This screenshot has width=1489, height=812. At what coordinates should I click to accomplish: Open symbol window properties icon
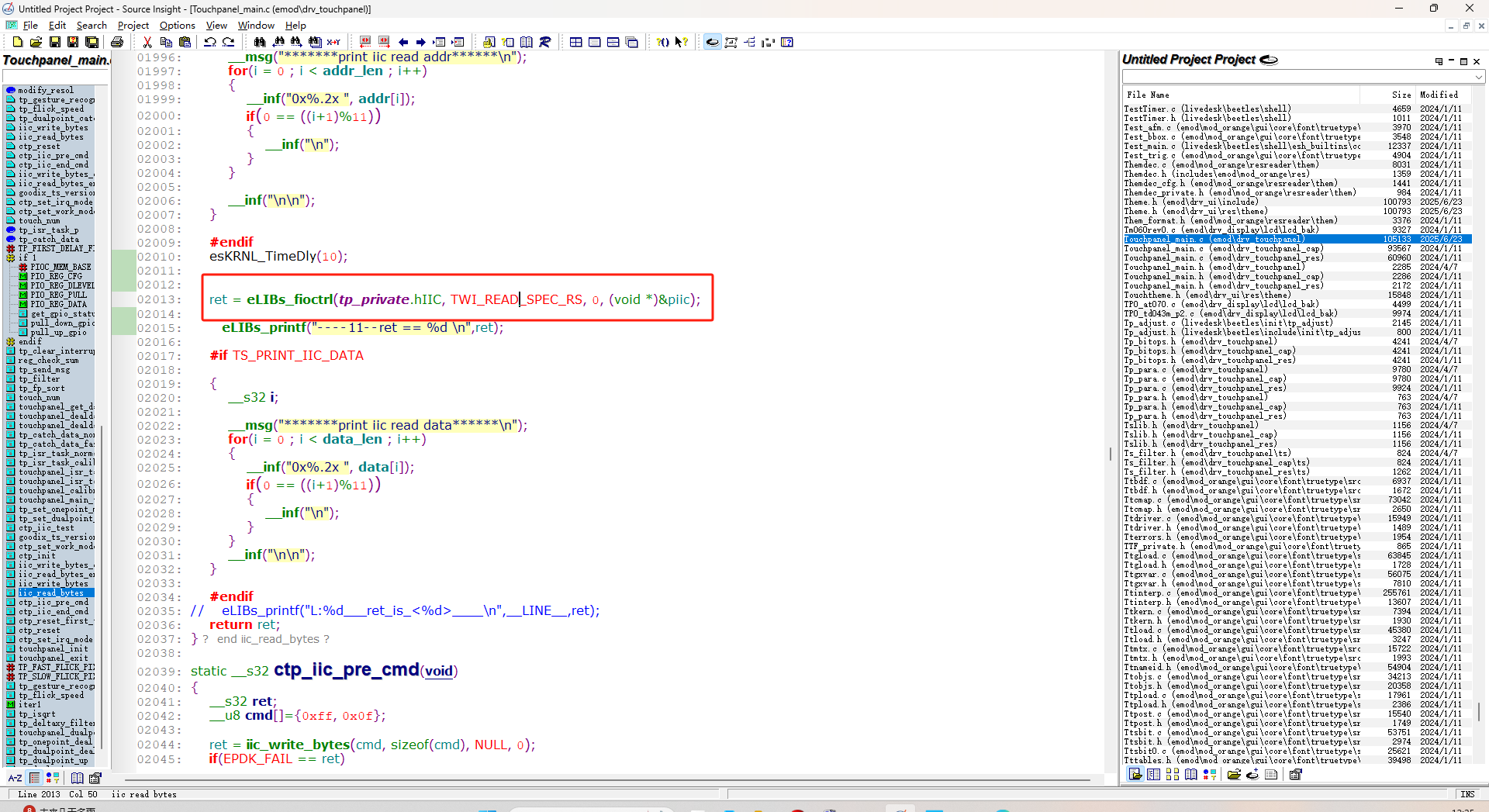(x=95, y=778)
